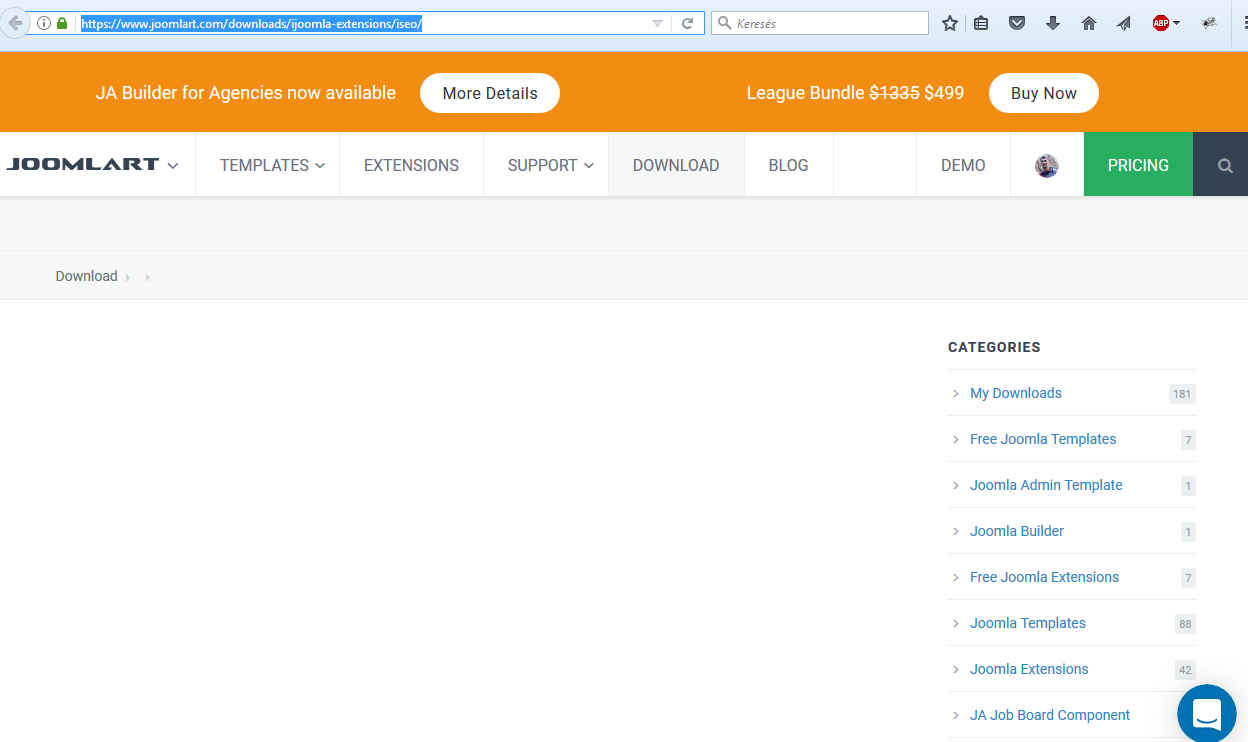Image resolution: width=1248 pixels, height=742 pixels.
Task: Open Joomla Builder category
Action: click(x=1017, y=531)
